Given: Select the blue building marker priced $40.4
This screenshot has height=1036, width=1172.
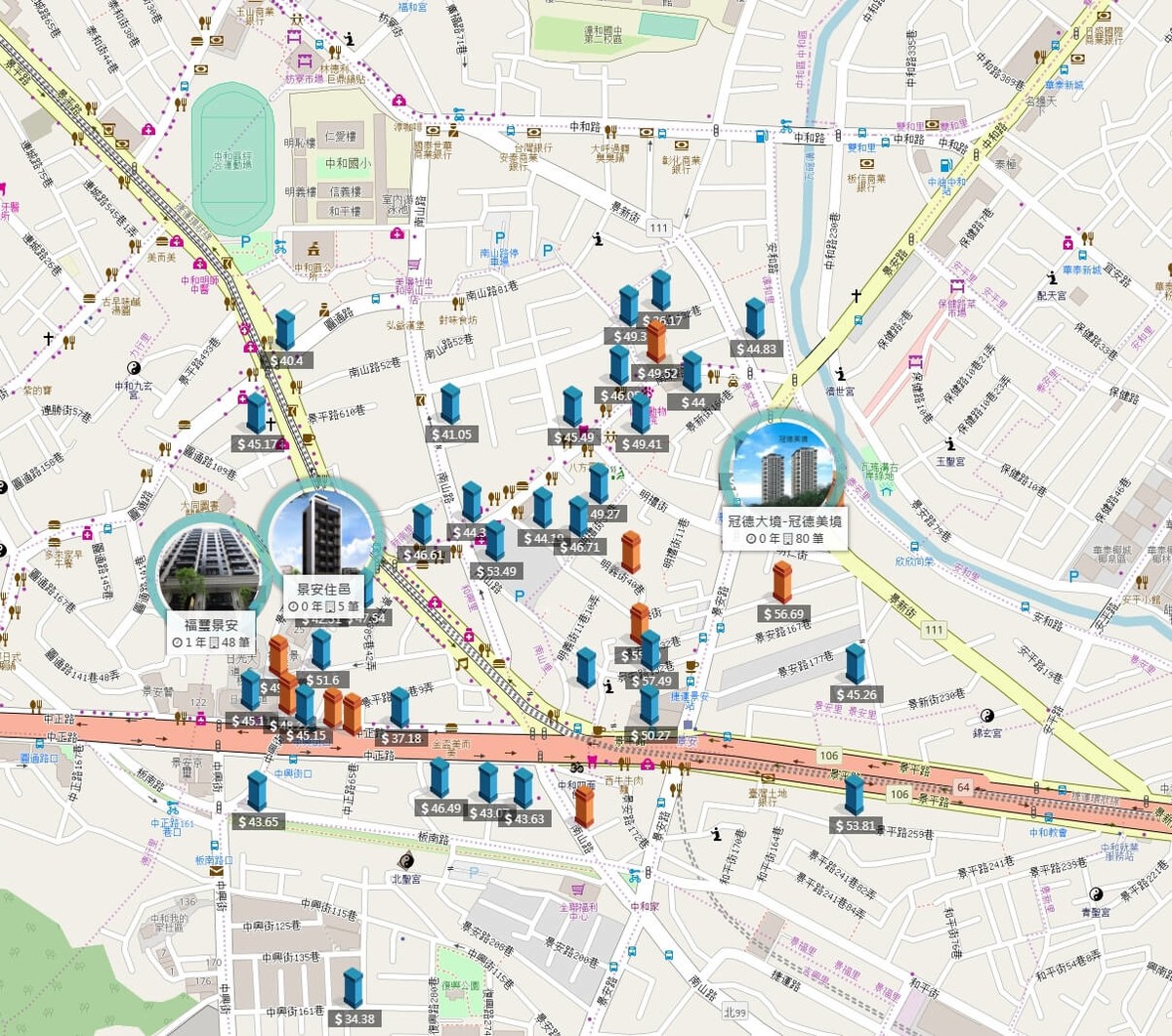Looking at the screenshot, I should click(284, 330).
